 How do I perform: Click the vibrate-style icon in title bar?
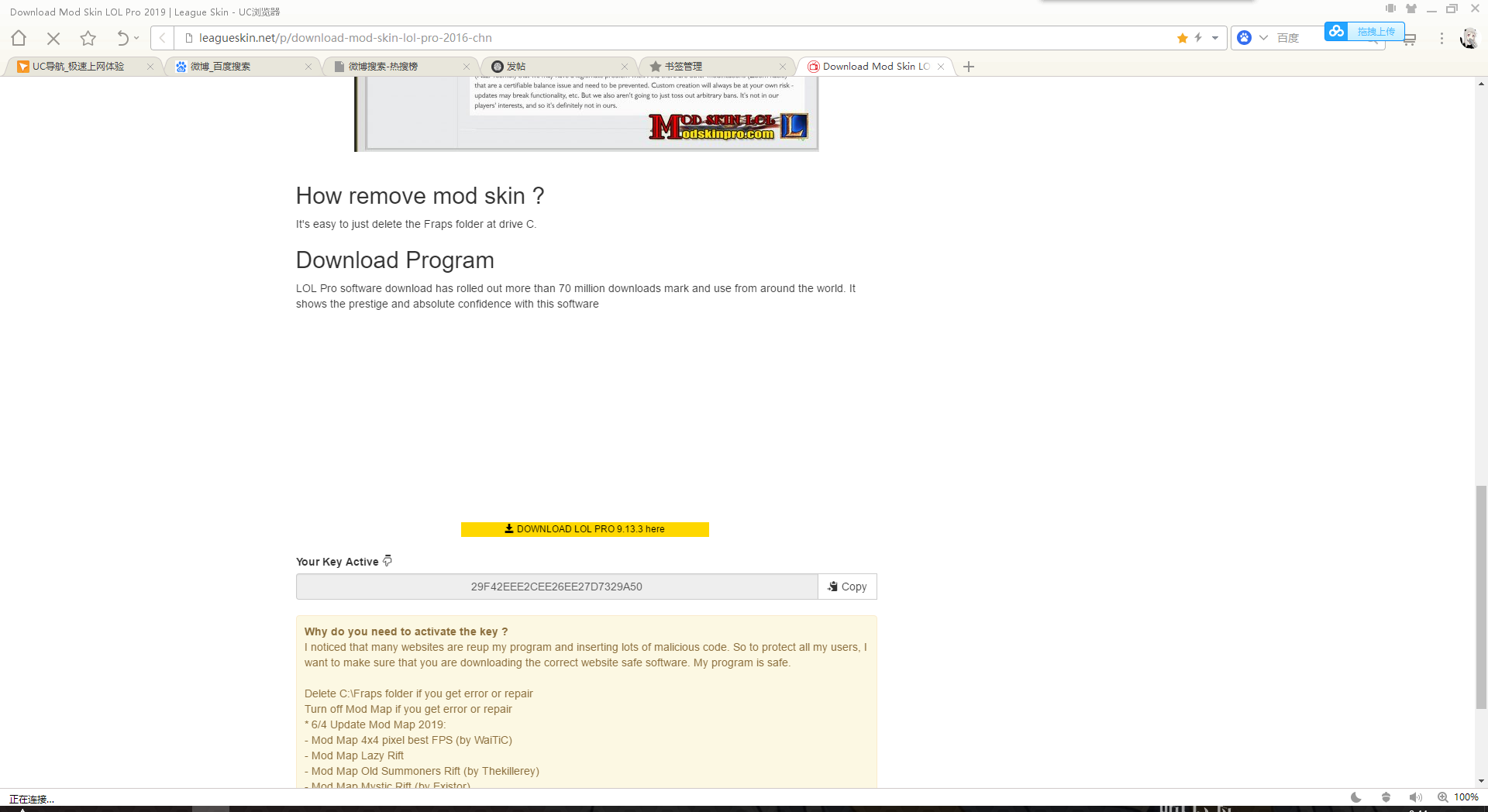1390,9
